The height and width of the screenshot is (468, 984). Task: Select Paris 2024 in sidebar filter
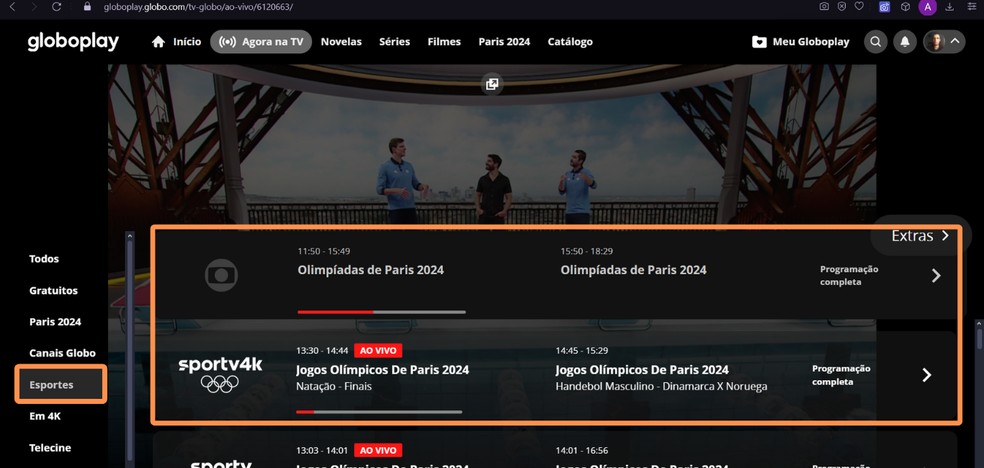55,322
